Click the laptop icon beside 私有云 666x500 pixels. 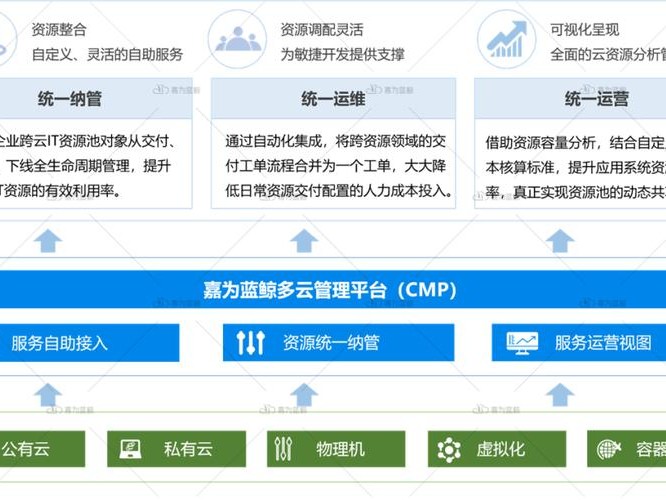coord(130,449)
